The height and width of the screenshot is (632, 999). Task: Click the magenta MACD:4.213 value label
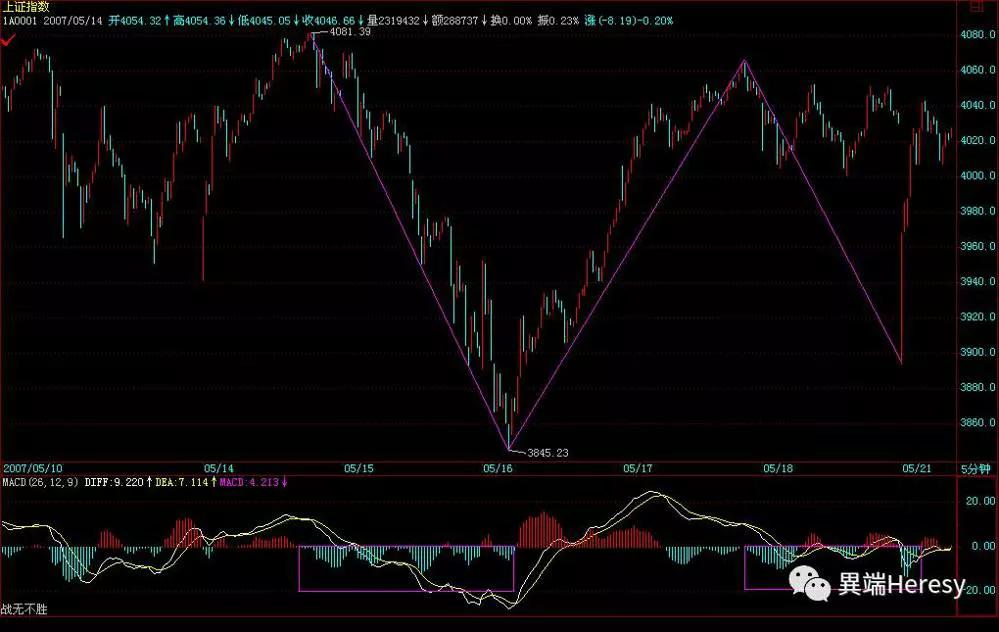pyautogui.click(x=249, y=482)
